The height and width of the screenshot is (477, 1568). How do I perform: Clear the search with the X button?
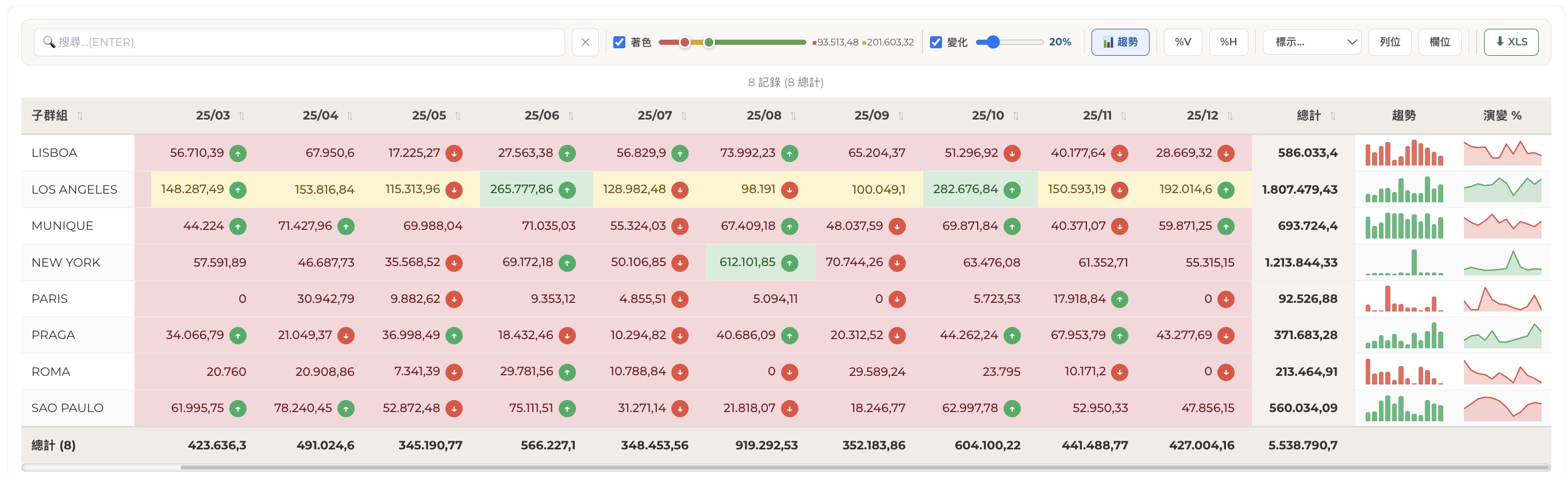(x=585, y=42)
